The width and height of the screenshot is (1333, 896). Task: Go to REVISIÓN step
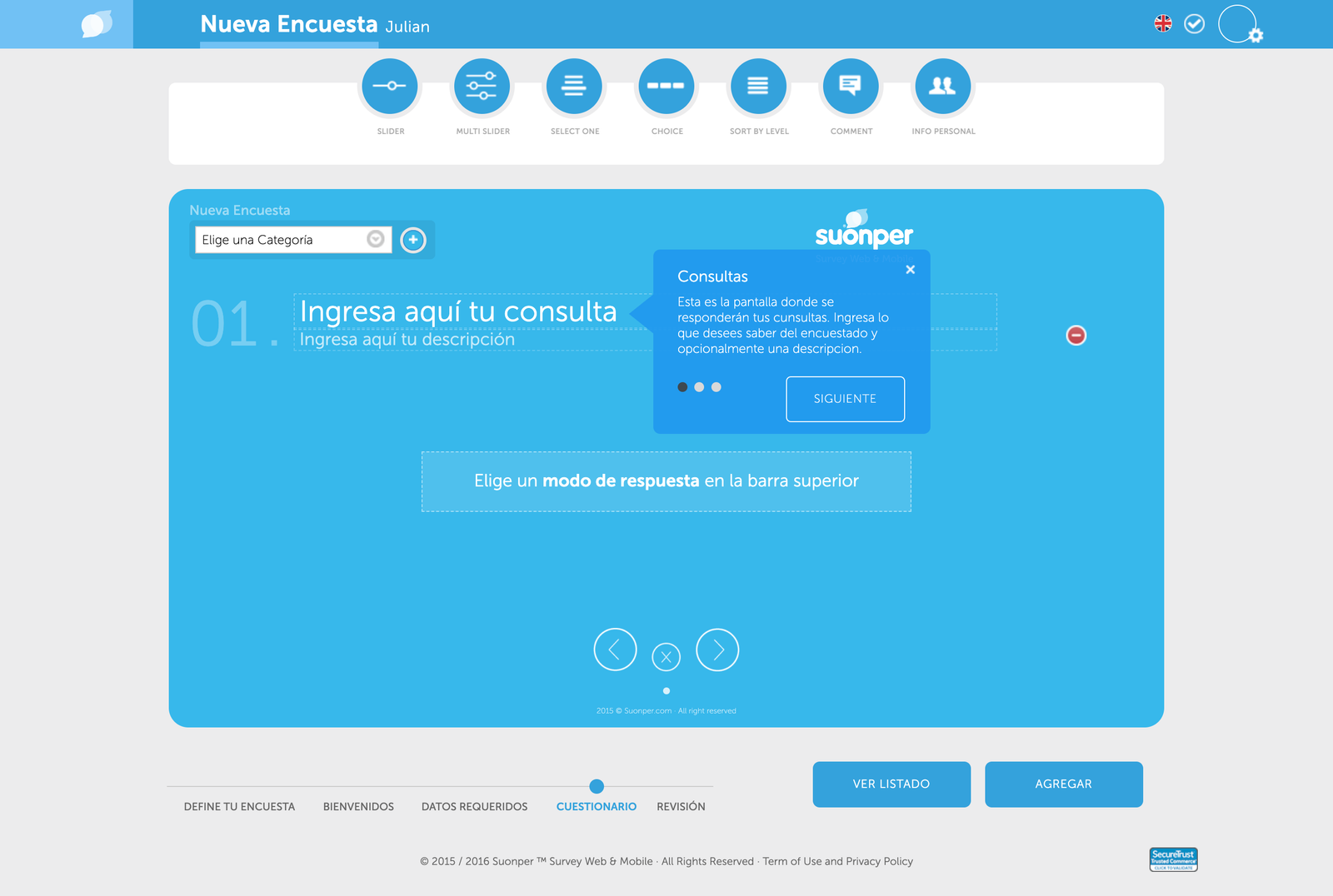click(x=681, y=807)
